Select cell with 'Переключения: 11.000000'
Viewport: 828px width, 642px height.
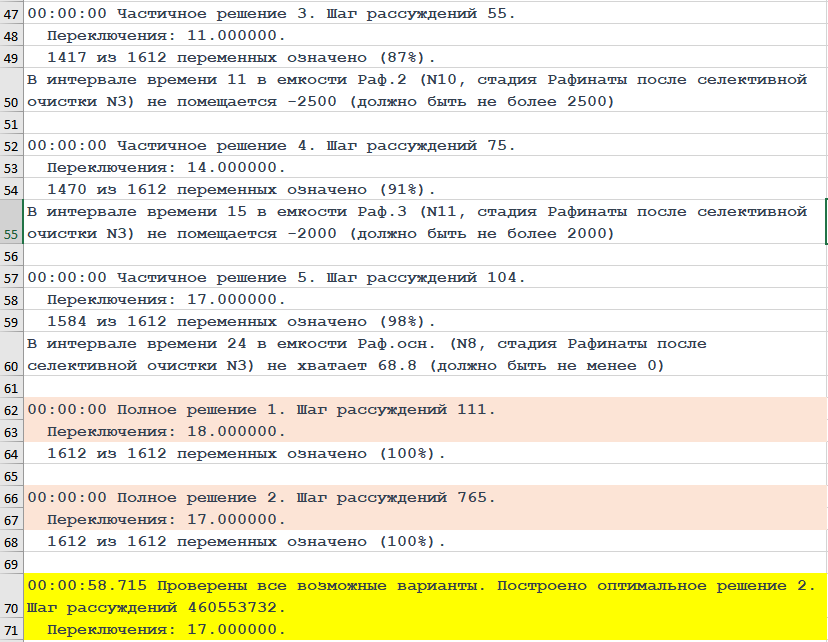pyautogui.click(x=166, y=35)
